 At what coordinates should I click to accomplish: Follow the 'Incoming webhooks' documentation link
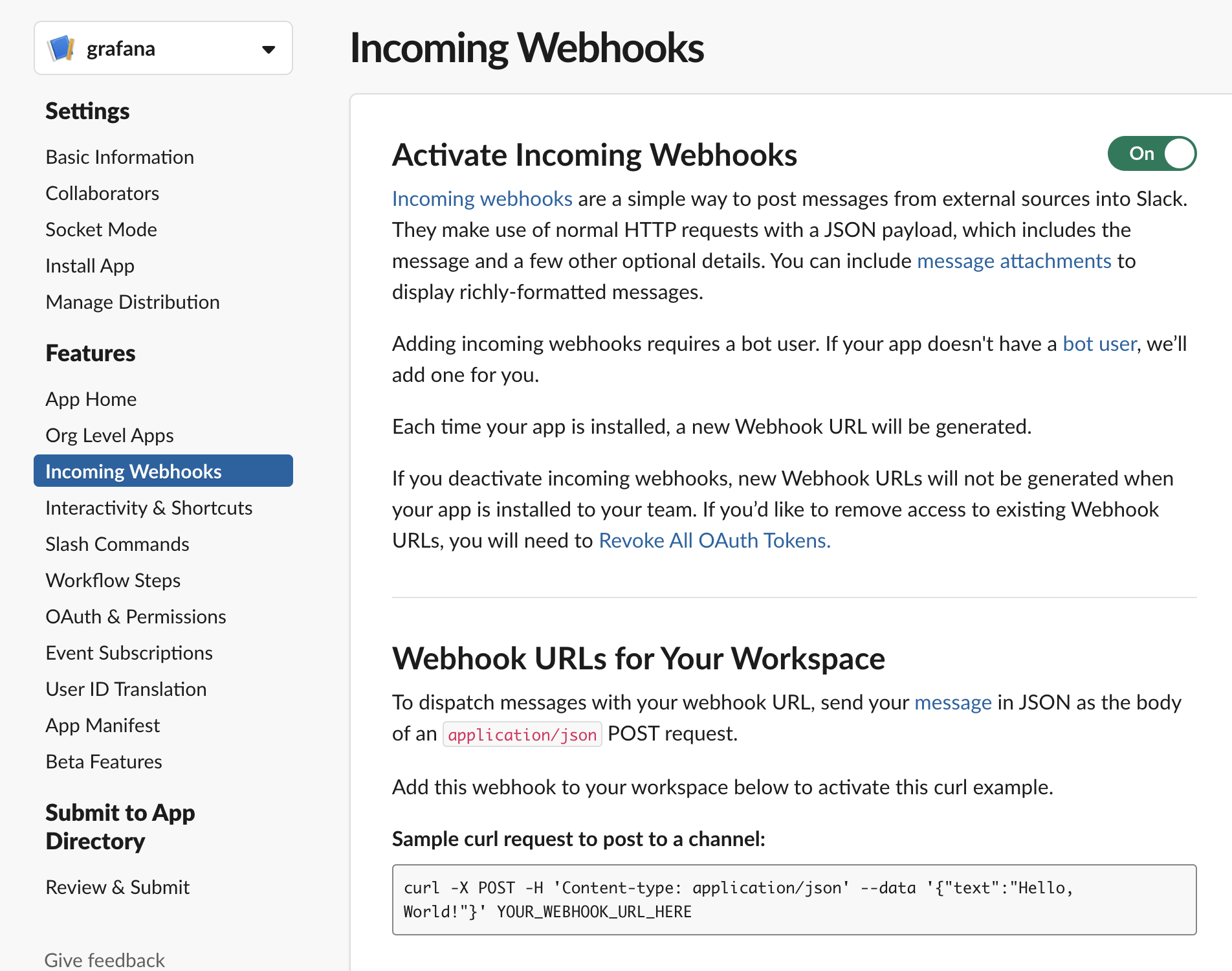click(x=482, y=199)
